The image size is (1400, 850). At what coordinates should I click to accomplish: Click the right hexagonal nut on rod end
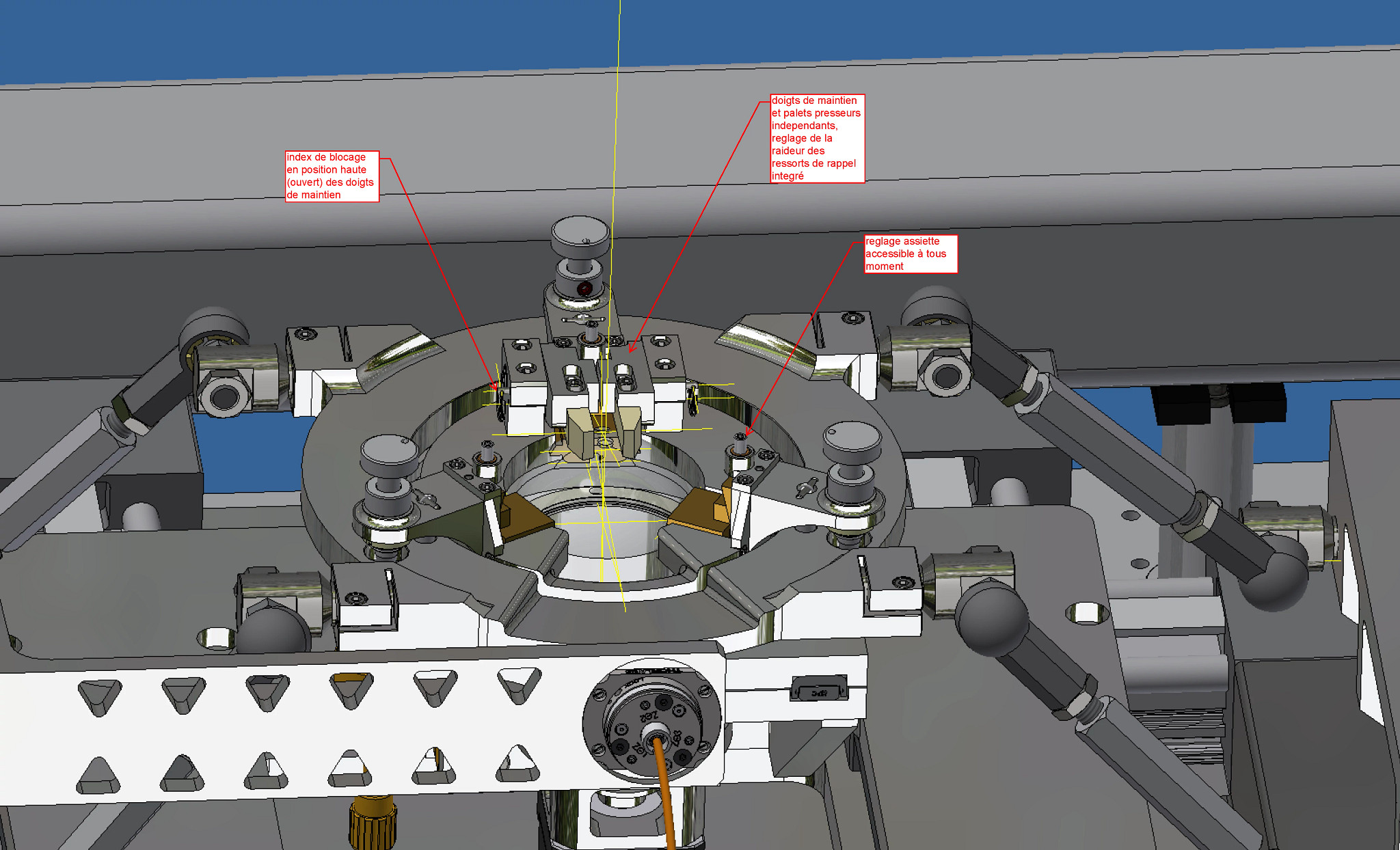point(946,375)
